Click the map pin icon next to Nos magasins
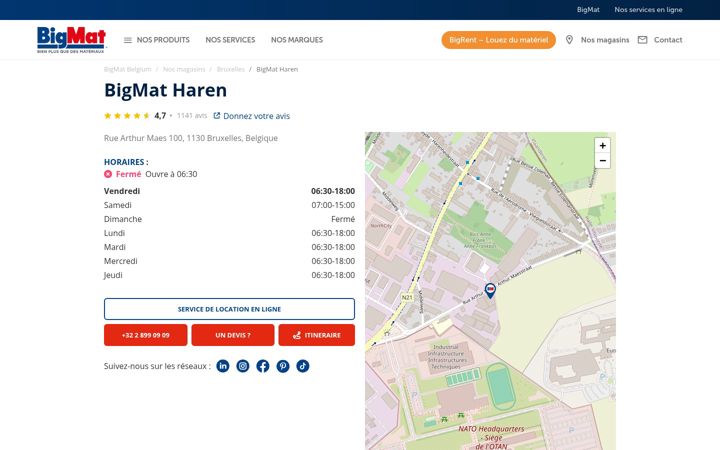720x450 pixels. pos(569,40)
